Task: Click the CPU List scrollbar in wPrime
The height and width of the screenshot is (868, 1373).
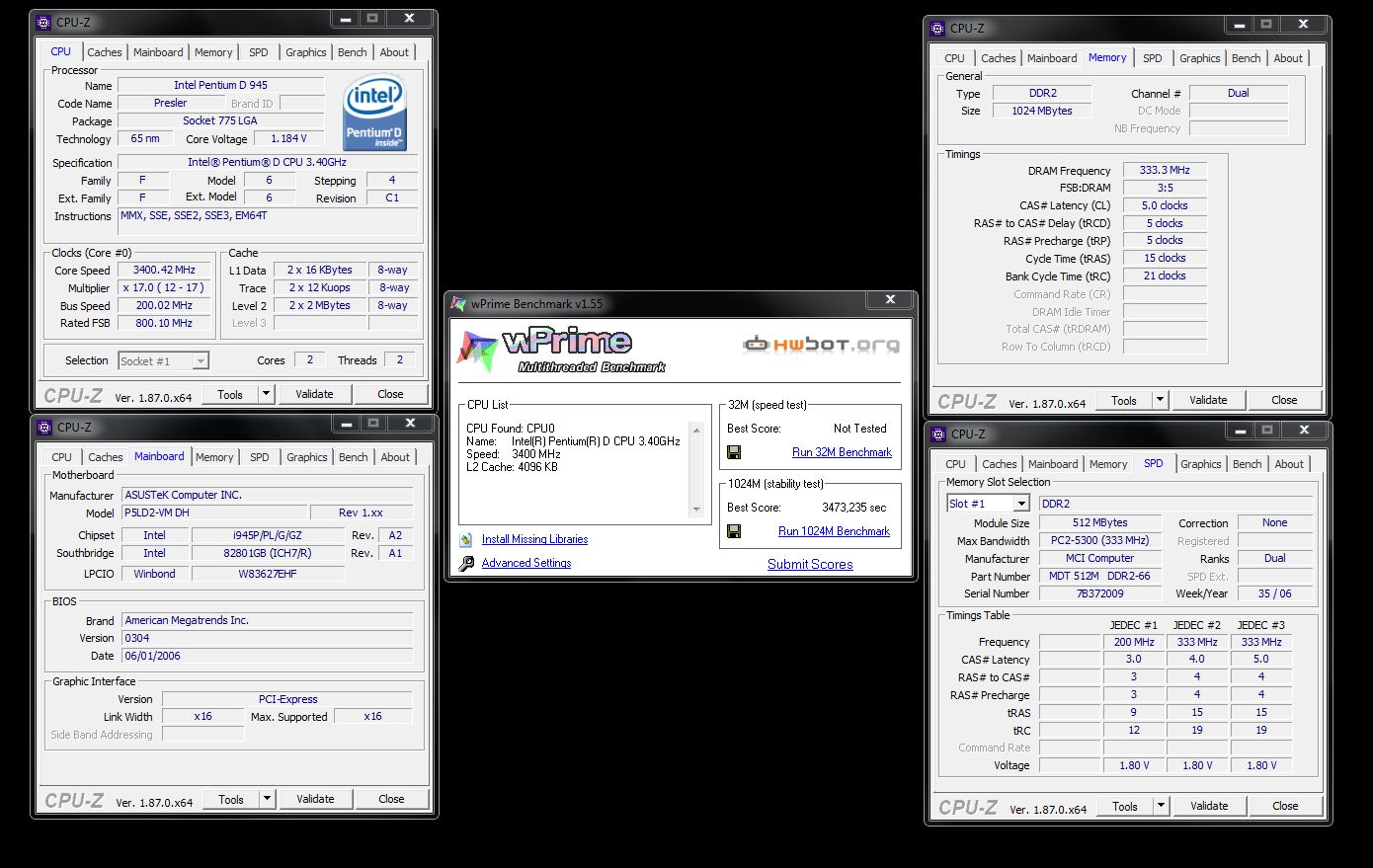Action: tap(696, 470)
